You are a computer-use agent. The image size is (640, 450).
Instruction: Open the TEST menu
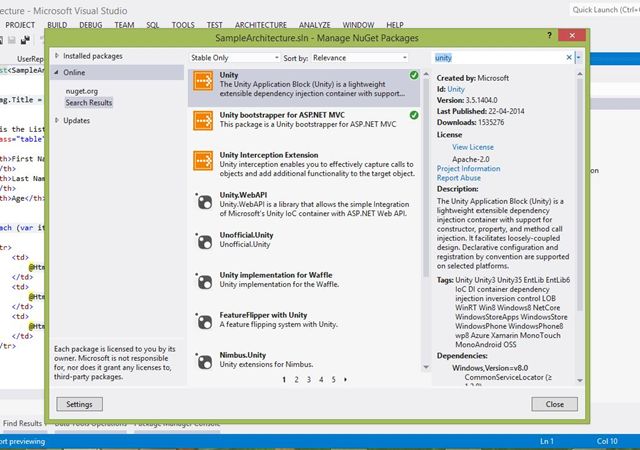(214, 25)
